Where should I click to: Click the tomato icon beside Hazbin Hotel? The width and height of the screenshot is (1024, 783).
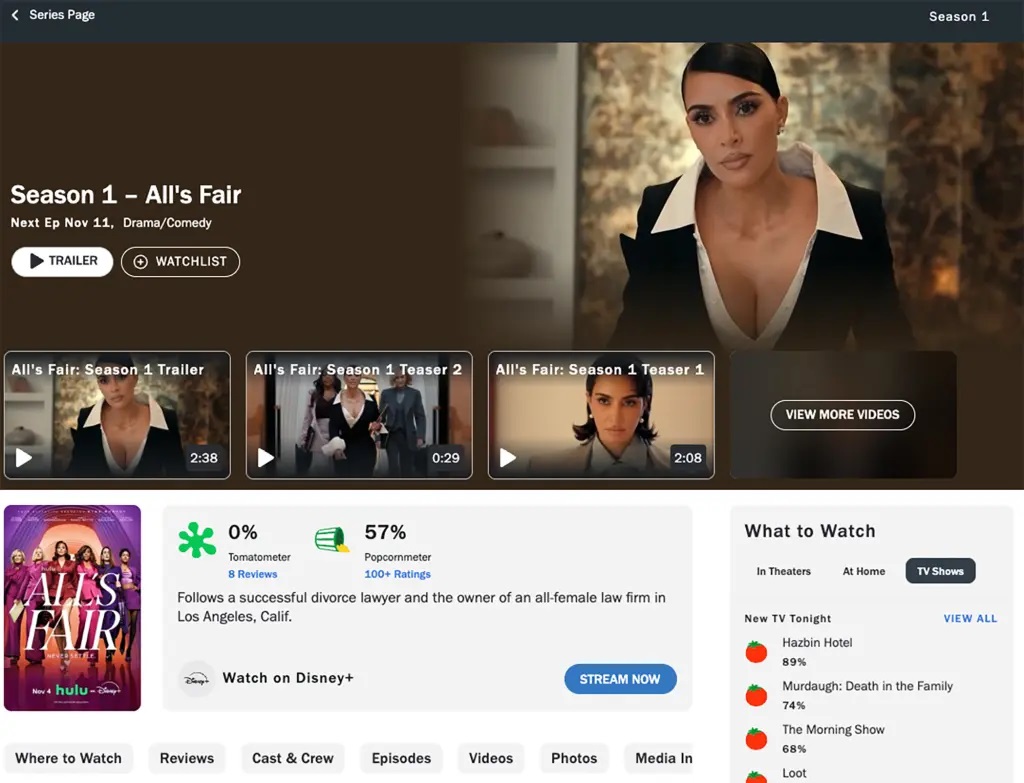pos(756,652)
